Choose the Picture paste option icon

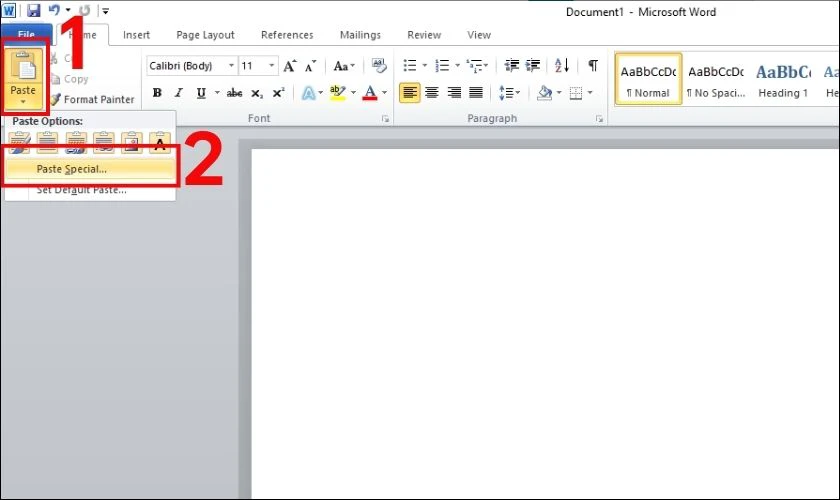tap(131, 142)
